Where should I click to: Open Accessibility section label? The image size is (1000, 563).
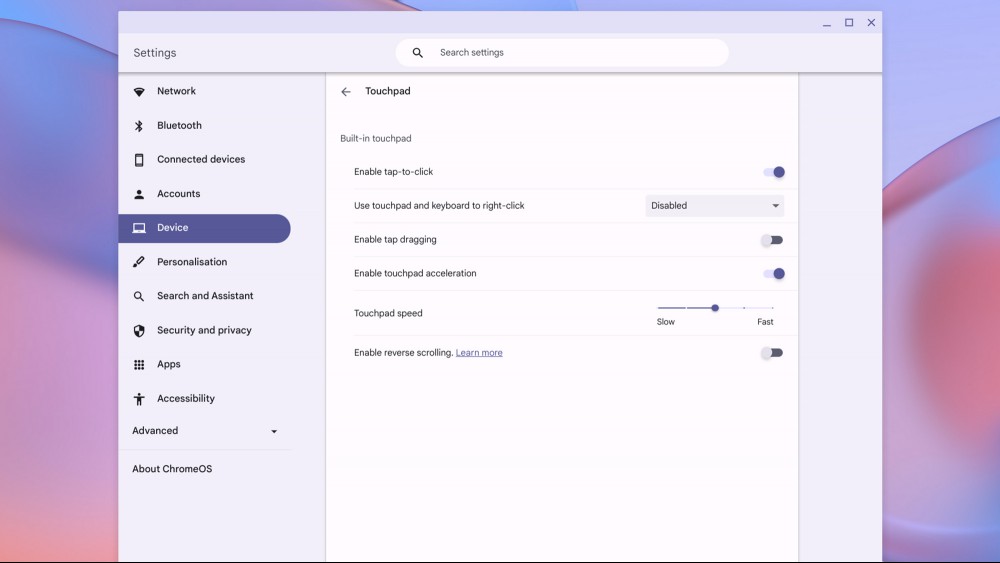(186, 398)
